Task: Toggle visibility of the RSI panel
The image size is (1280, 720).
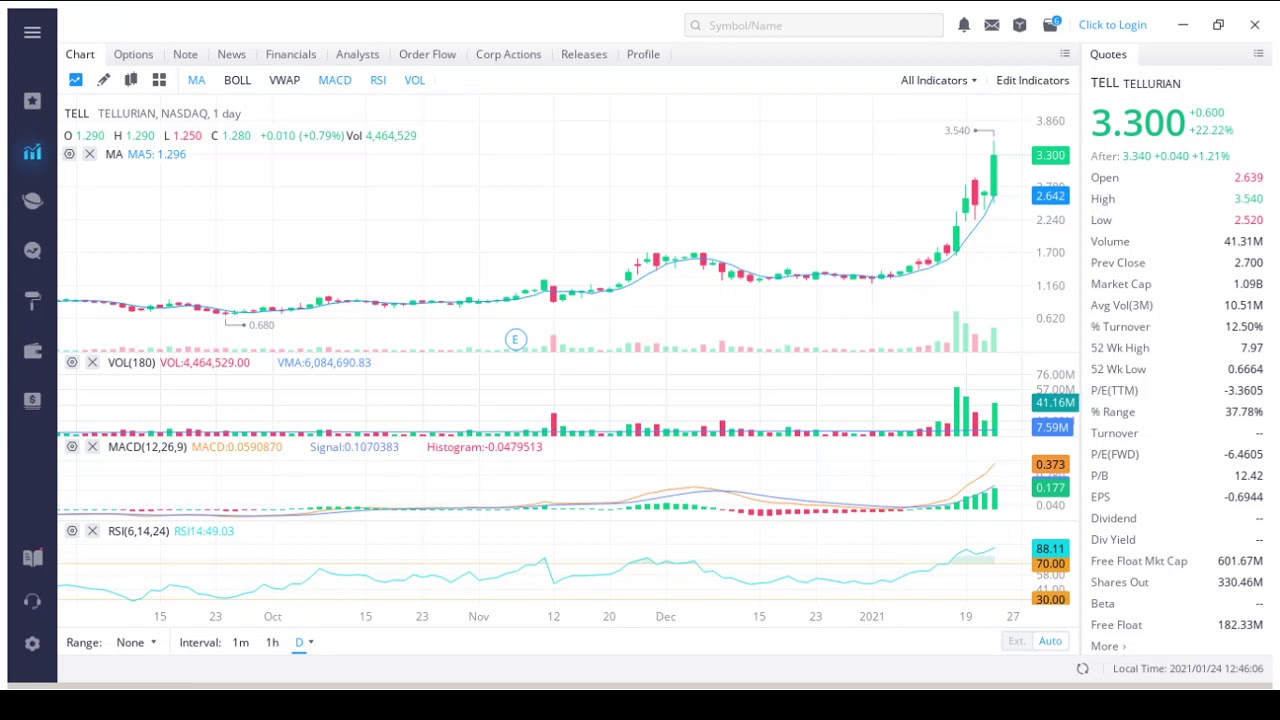Action: (x=72, y=531)
